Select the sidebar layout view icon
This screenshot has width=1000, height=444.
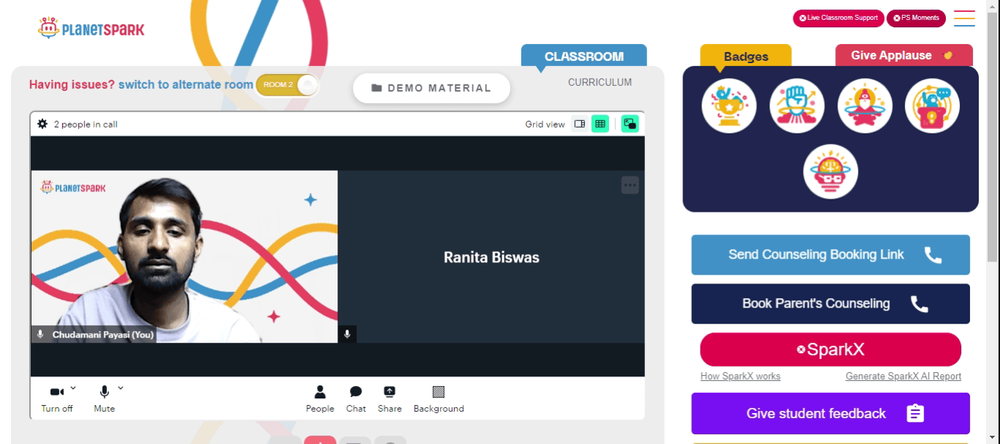580,124
